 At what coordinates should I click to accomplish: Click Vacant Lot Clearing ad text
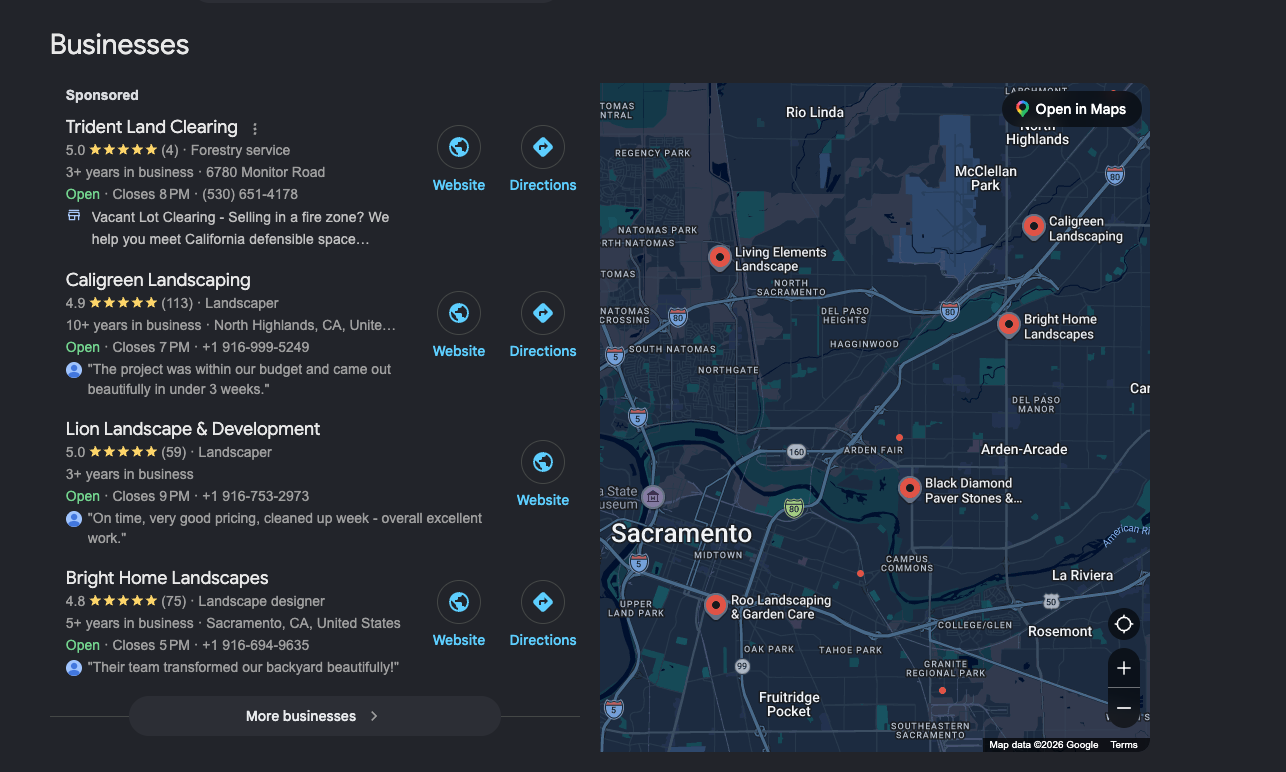240,228
